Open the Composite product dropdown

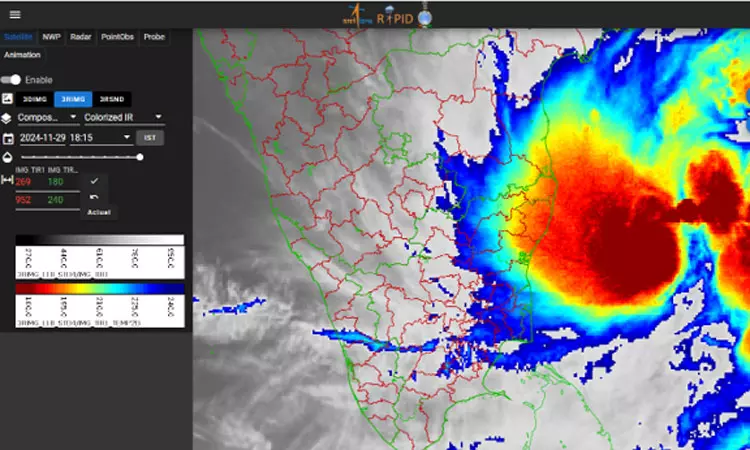(48, 118)
